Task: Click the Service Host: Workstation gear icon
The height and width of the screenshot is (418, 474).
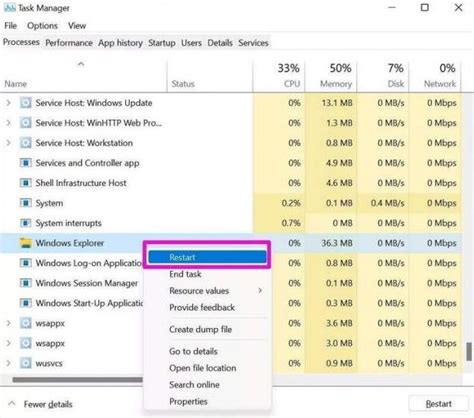Action: tap(26, 143)
